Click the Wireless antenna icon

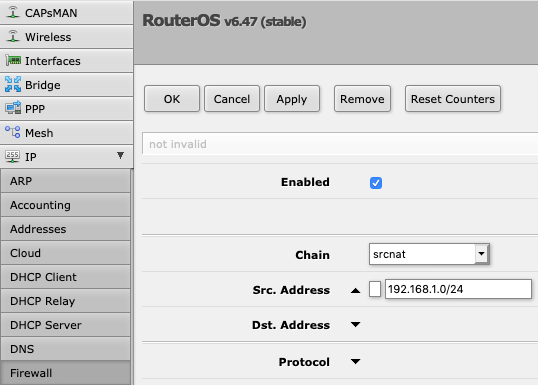coord(13,36)
